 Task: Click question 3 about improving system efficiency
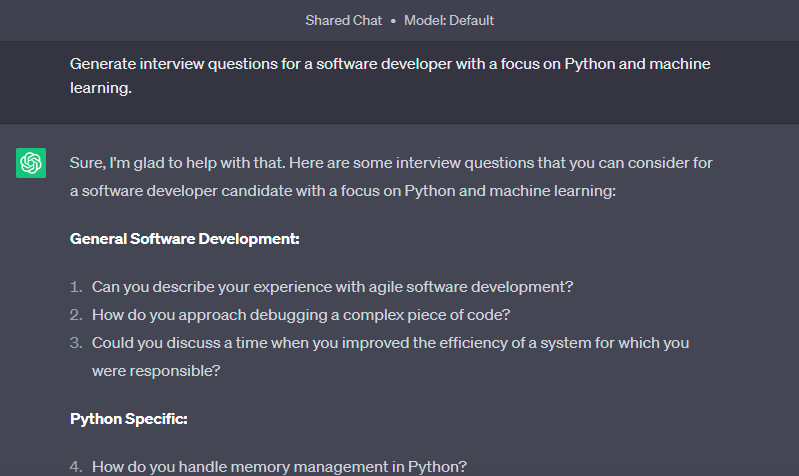pyautogui.click(x=390, y=357)
